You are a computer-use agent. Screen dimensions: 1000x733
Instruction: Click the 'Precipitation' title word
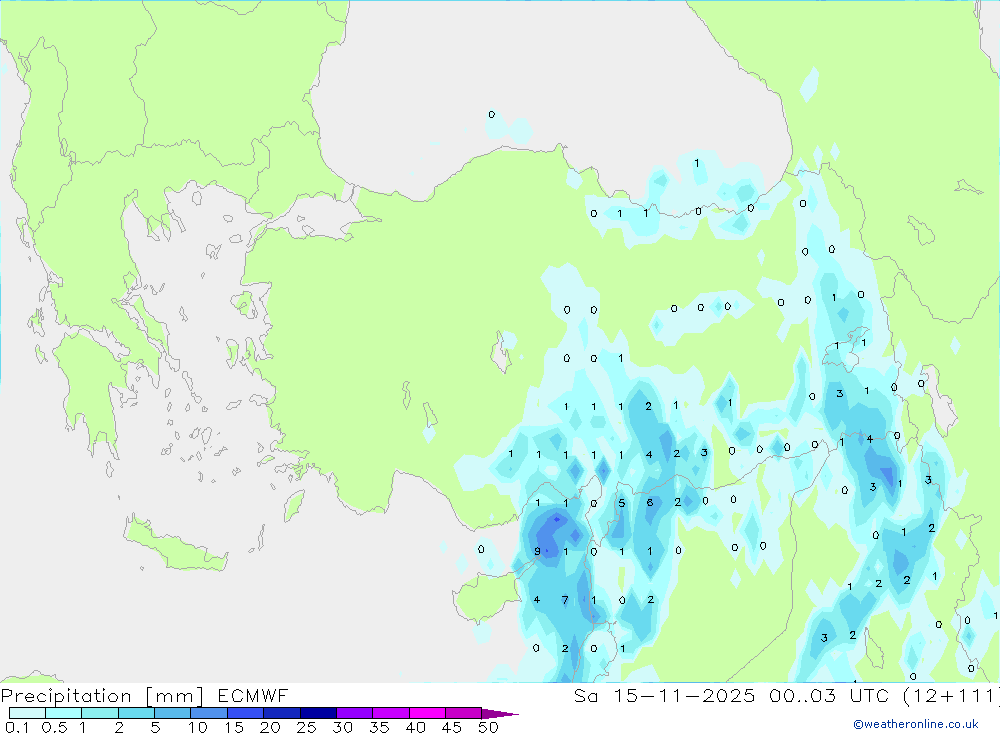[x=66, y=696]
